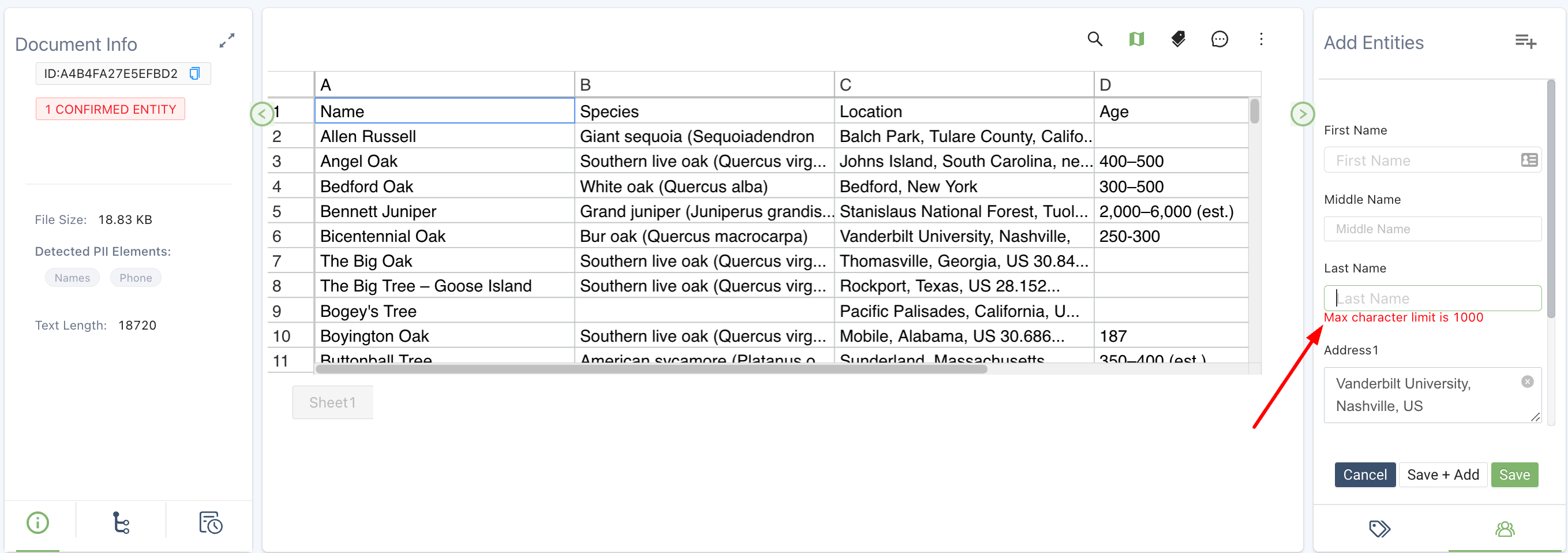Switch to the document info tab
Viewport: 1568px width, 553px height.
tap(37, 522)
